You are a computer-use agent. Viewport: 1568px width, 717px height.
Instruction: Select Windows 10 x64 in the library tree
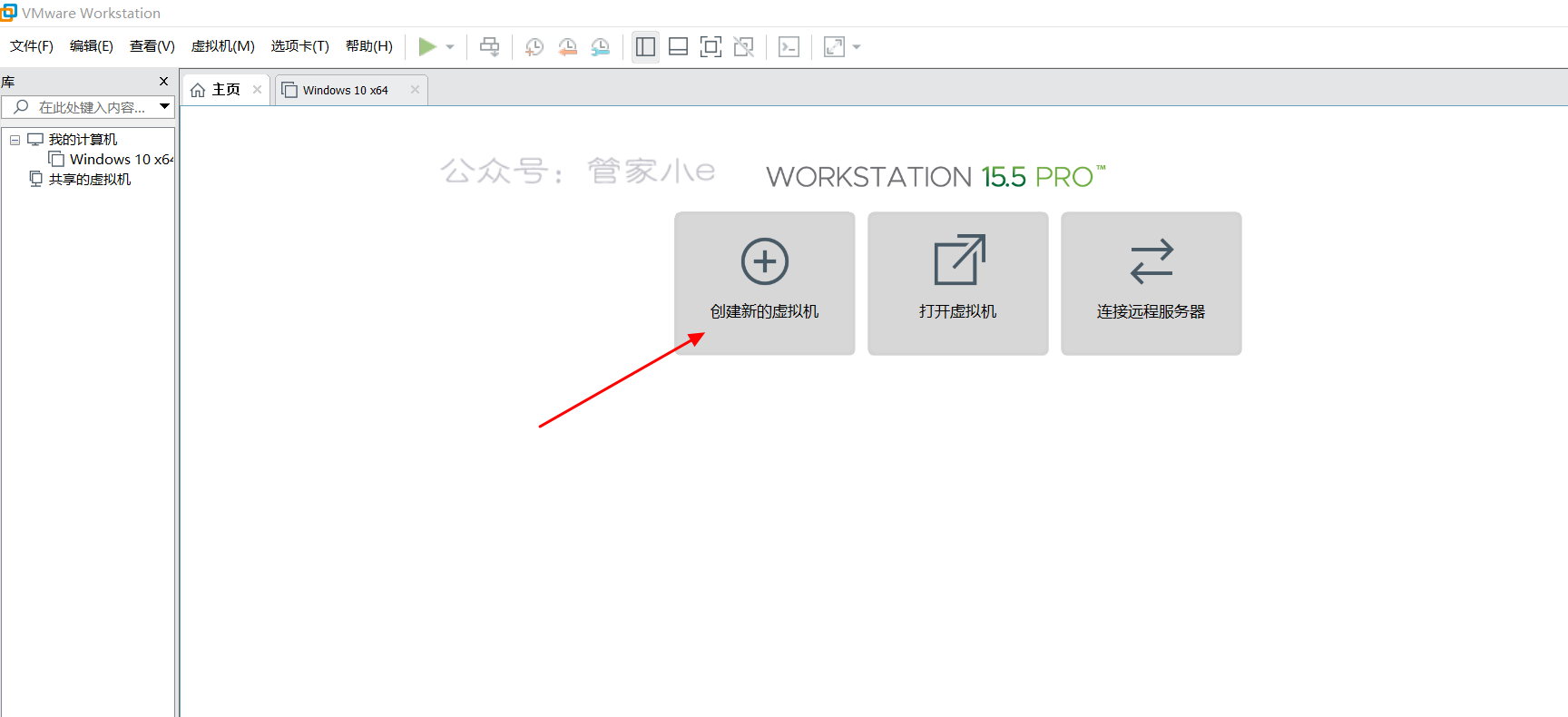(x=122, y=160)
